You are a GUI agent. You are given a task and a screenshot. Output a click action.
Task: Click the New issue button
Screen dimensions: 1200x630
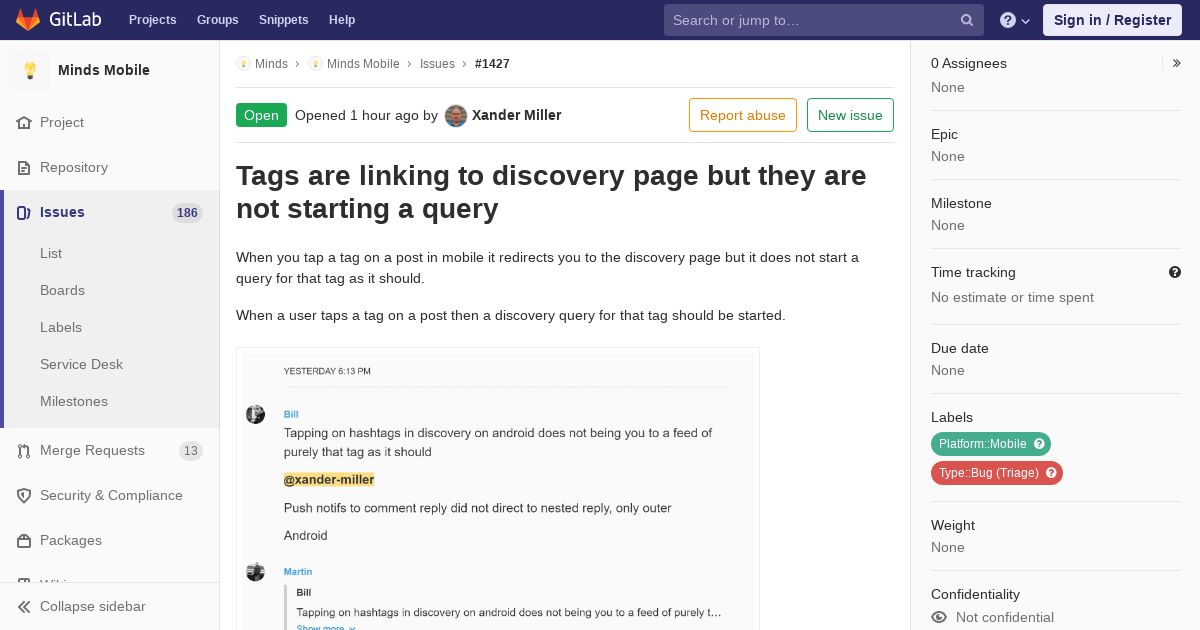(850, 115)
